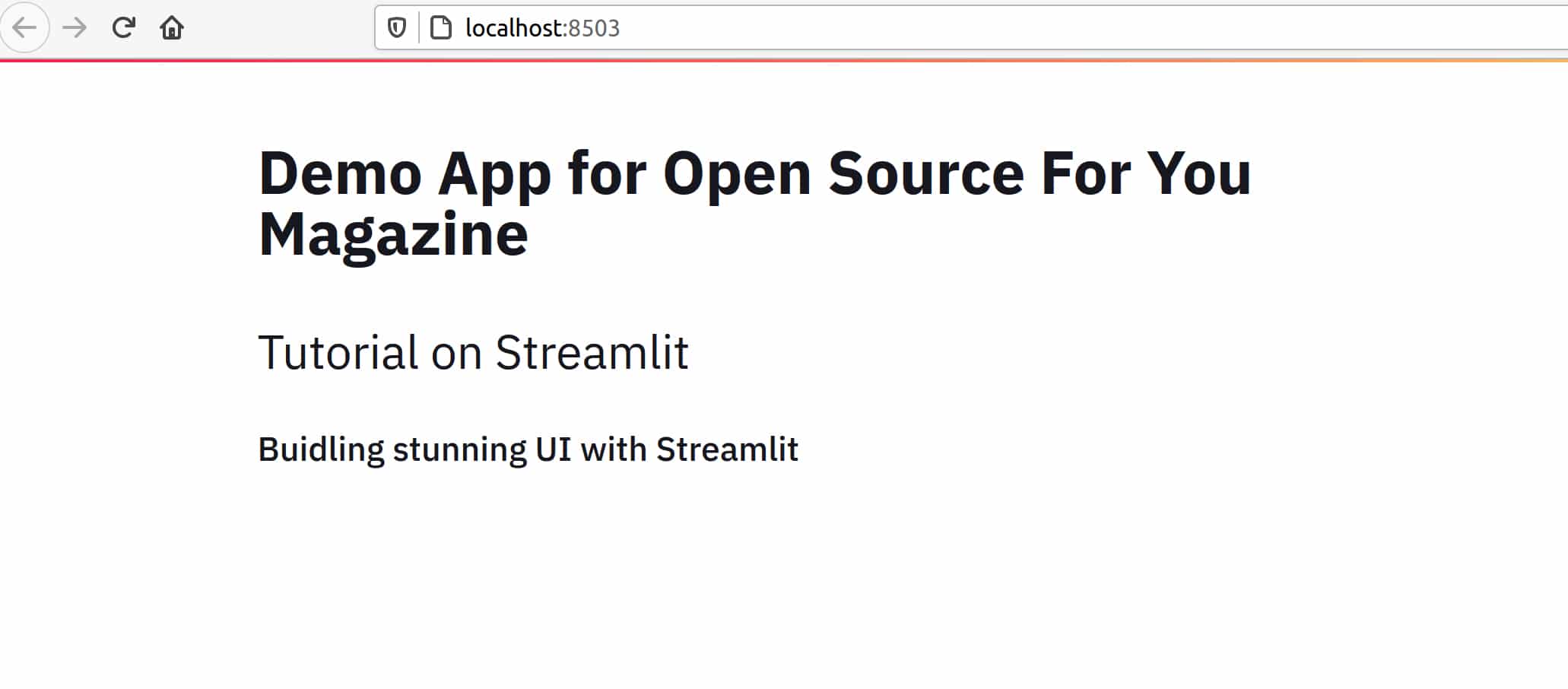Refresh the Streamlit app with reload button

coord(122,28)
